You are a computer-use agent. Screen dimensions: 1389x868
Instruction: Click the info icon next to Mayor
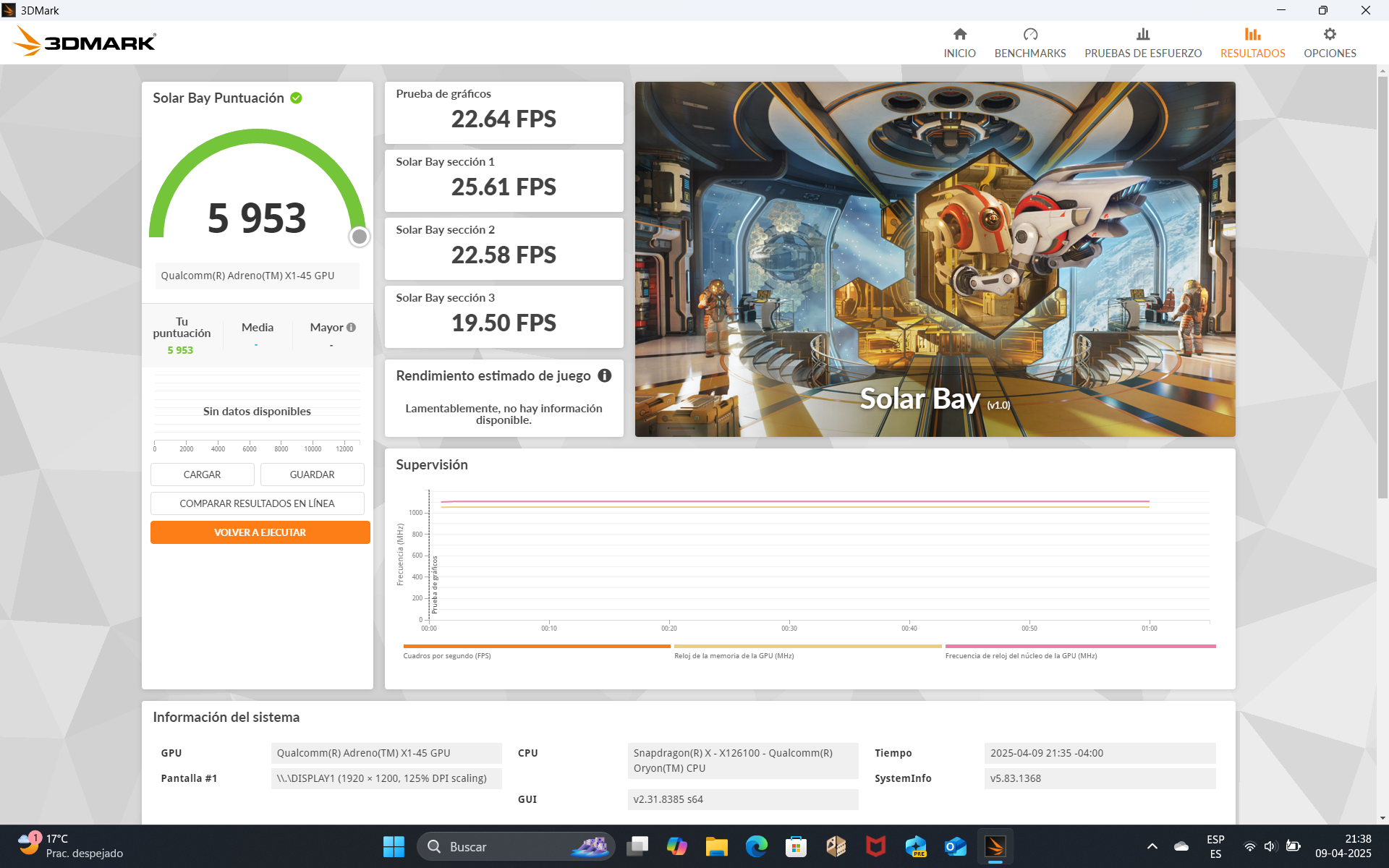[x=351, y=327]
